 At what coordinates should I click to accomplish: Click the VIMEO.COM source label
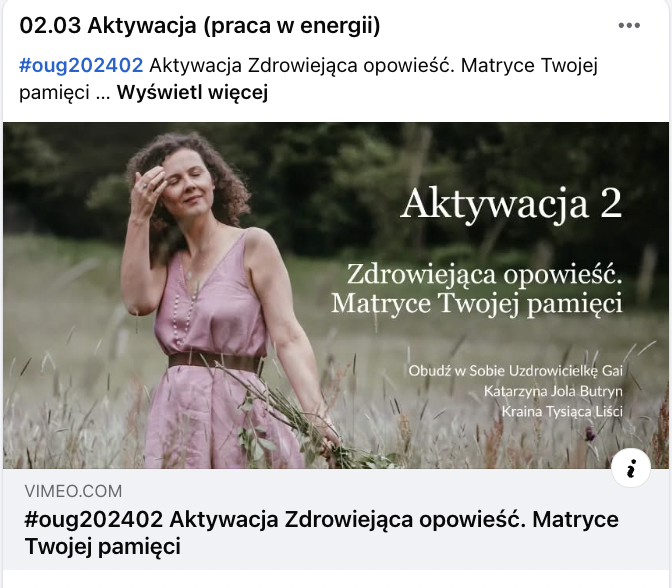pyautogui.click(x=73, y=491)
